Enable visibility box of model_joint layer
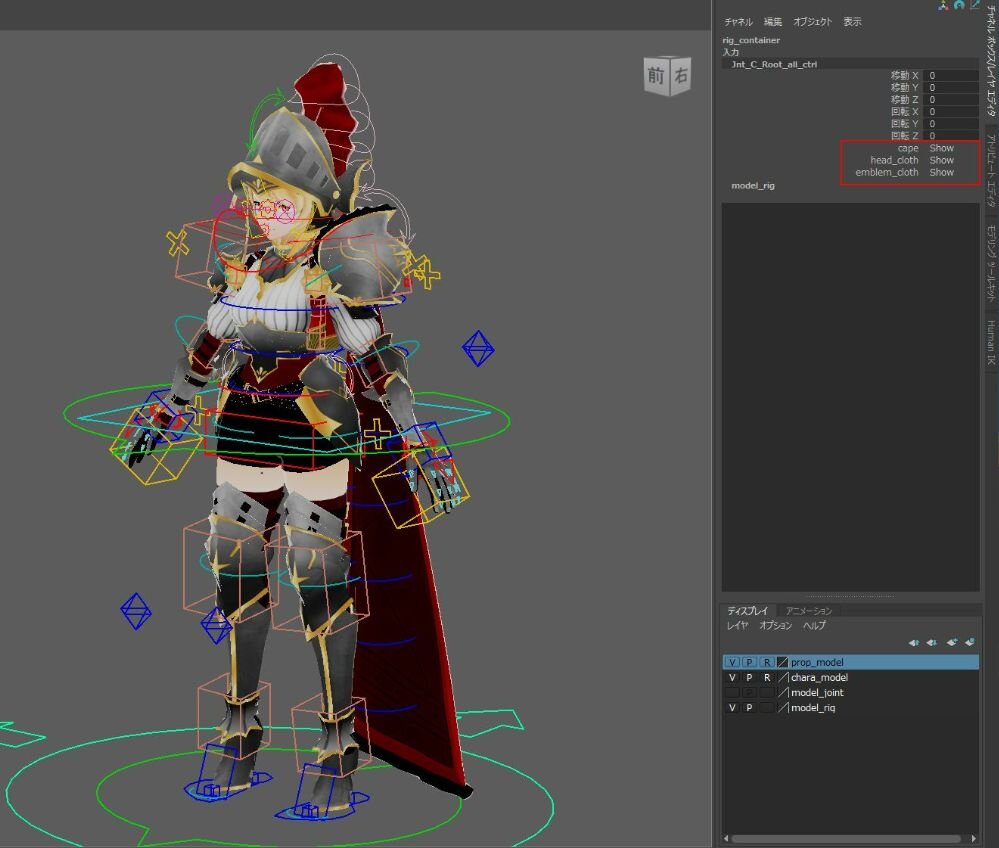 pyautogui.click(x=732, y=693)
